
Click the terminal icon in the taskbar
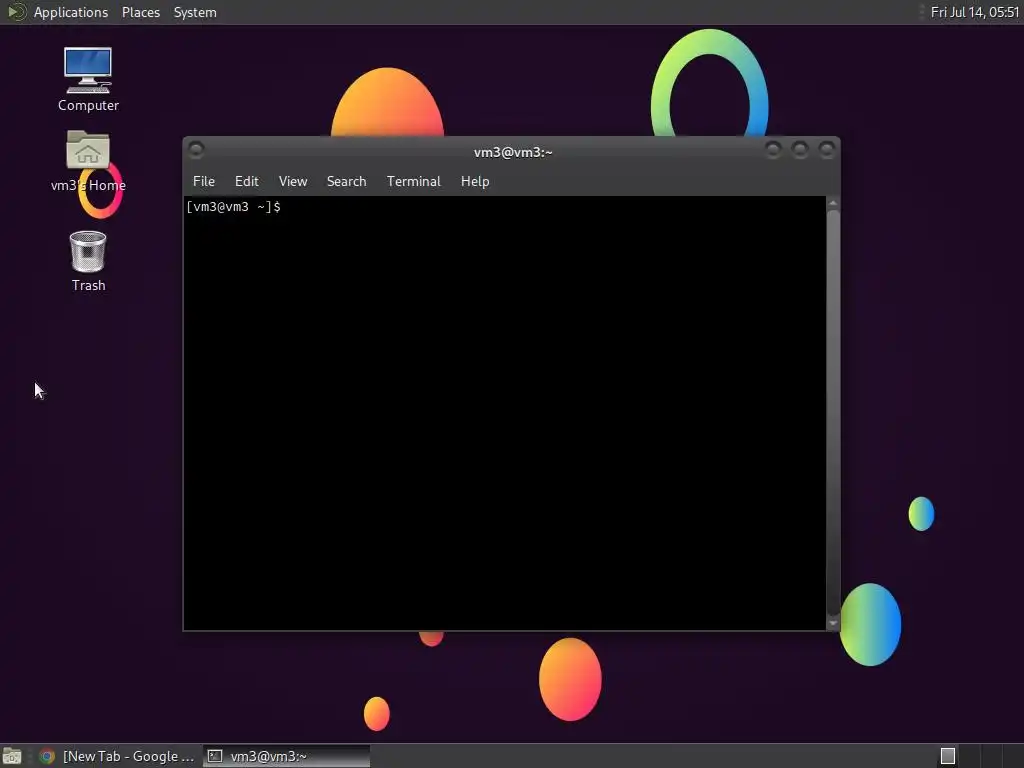point(215,756)
